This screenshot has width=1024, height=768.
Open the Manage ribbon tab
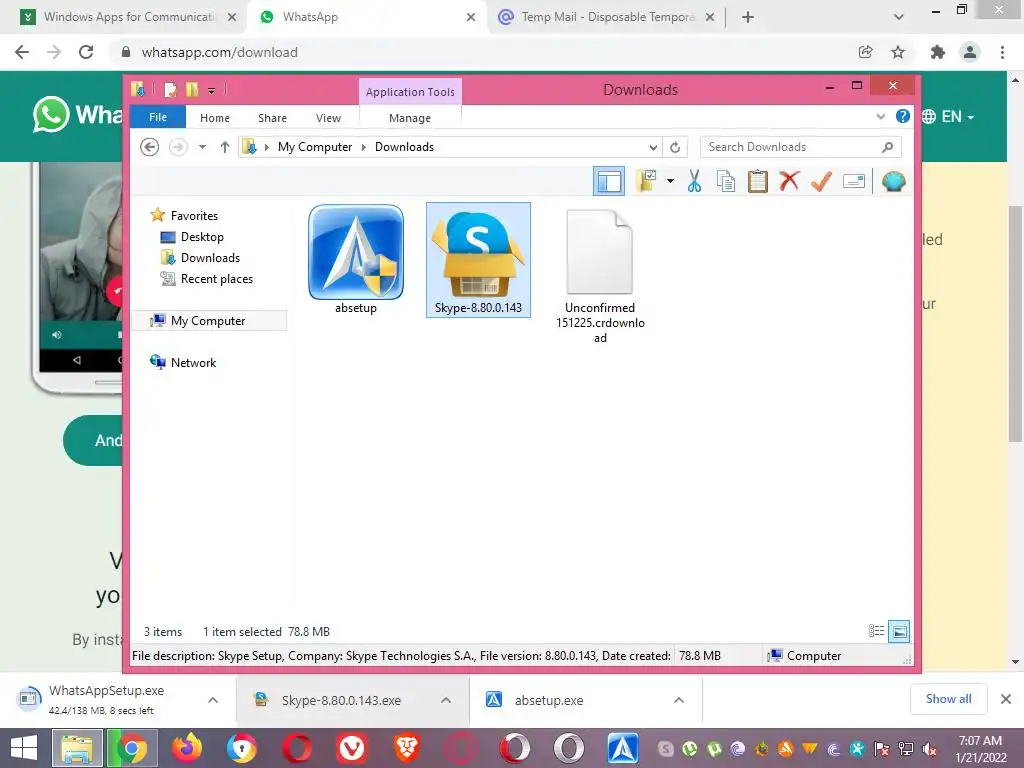[x=409, y=118]
